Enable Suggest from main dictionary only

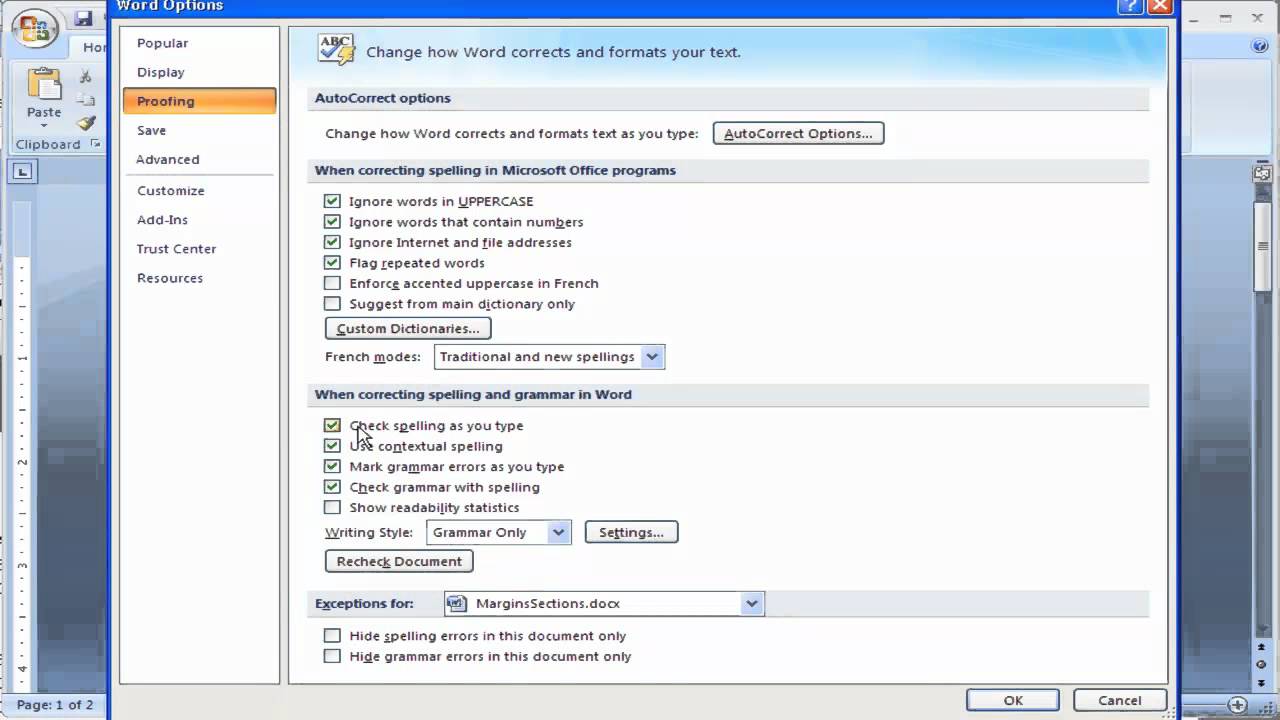coord(332,304)
